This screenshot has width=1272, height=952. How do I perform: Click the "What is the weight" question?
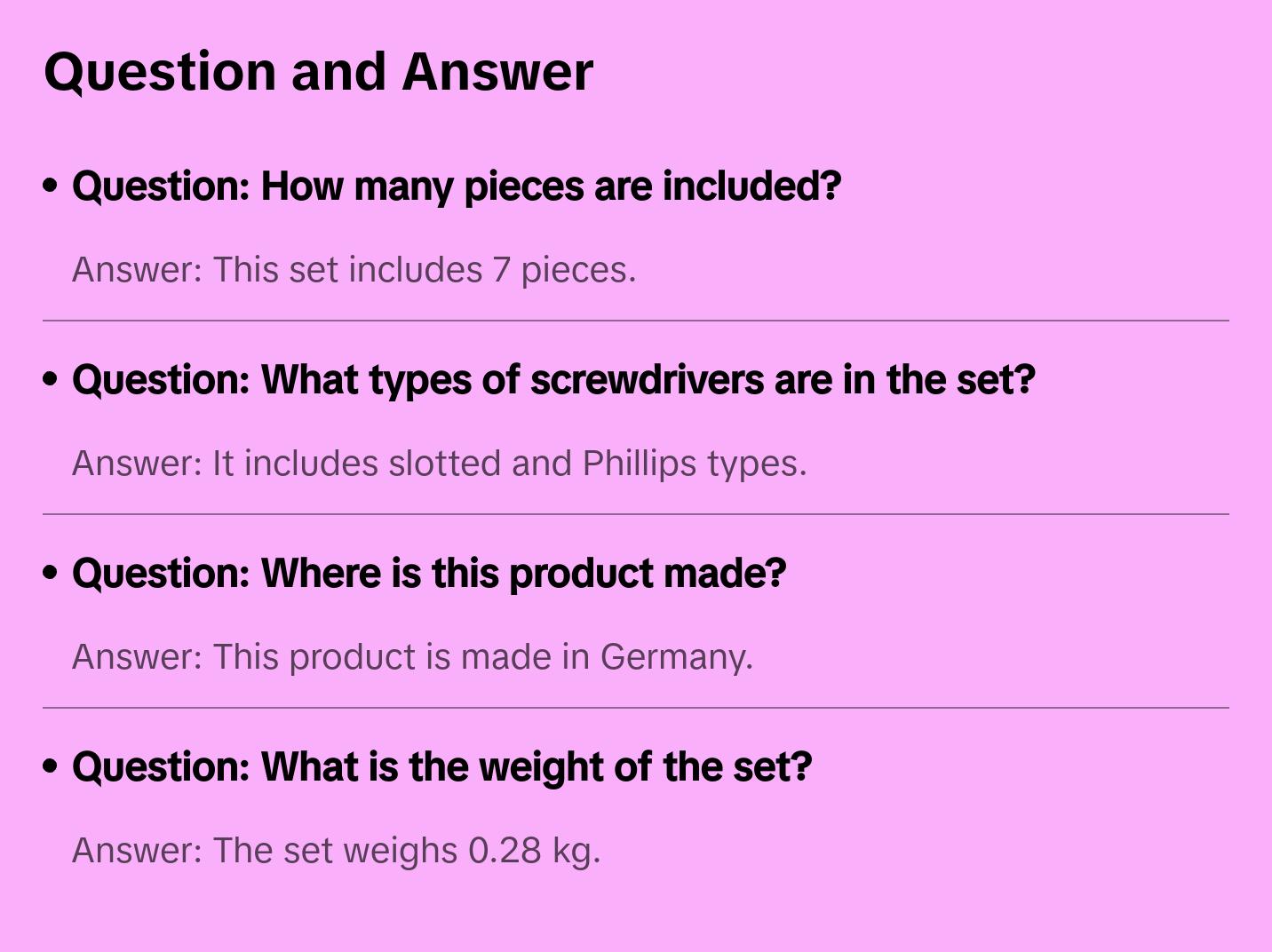coord(441,767)
